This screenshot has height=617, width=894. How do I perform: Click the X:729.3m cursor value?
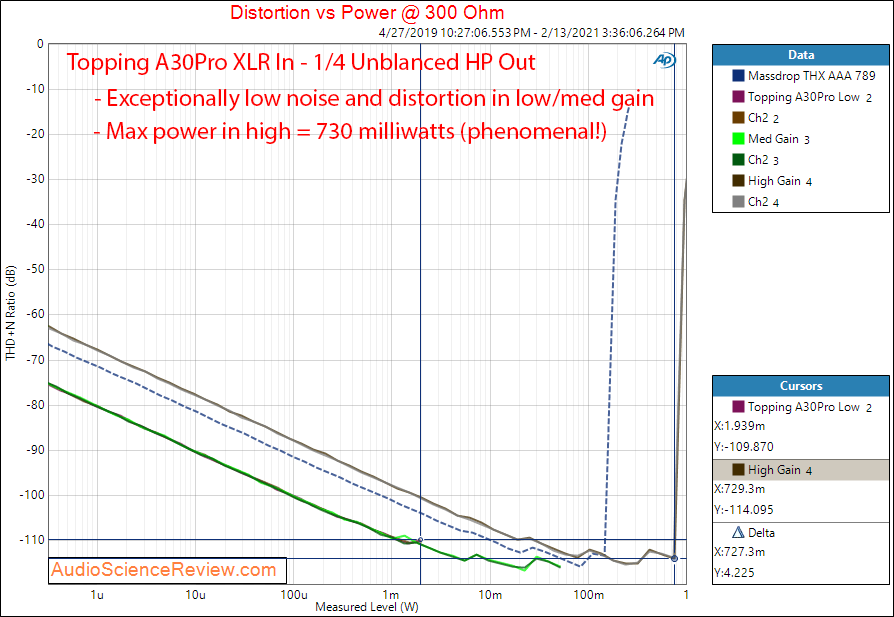pos(739,489)
